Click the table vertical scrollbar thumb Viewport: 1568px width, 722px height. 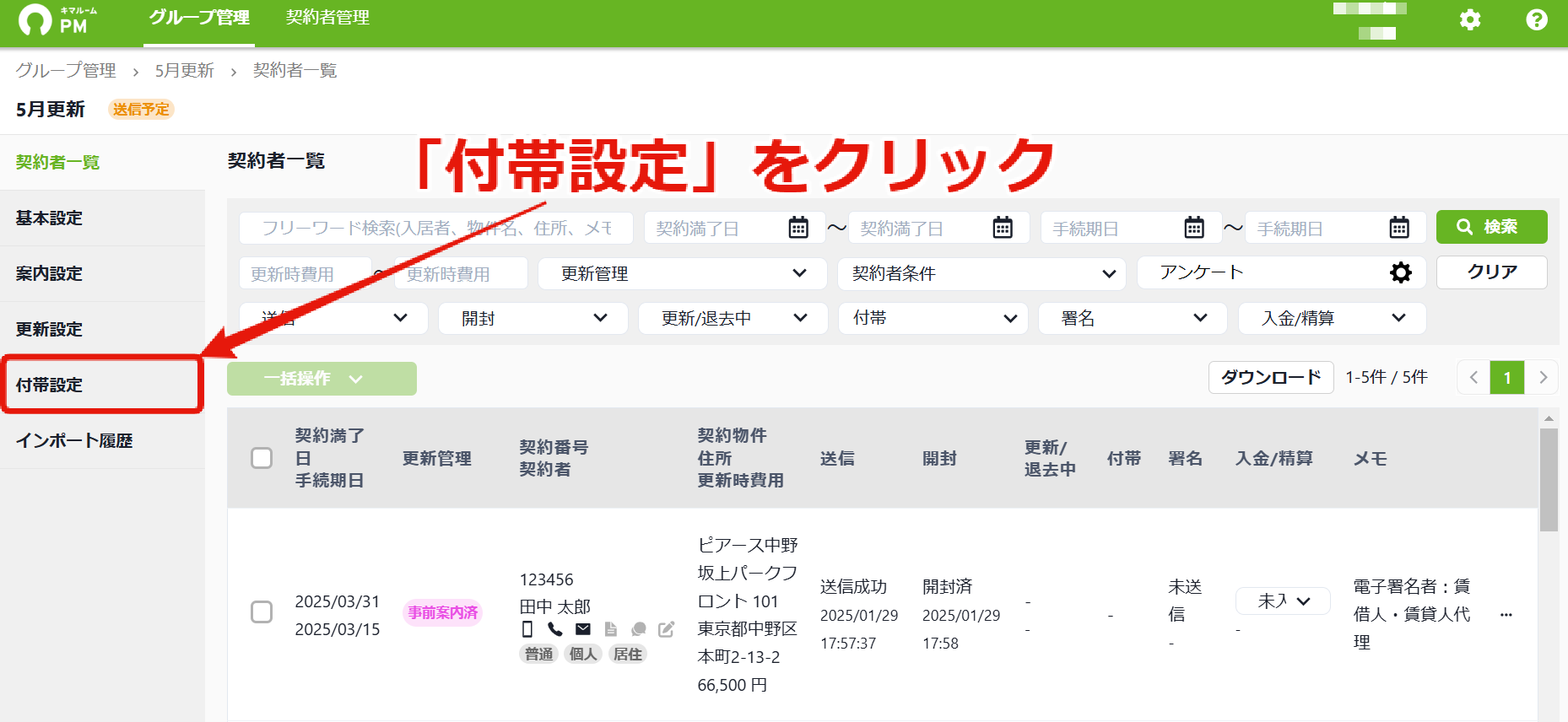(x=1549, y=479)
